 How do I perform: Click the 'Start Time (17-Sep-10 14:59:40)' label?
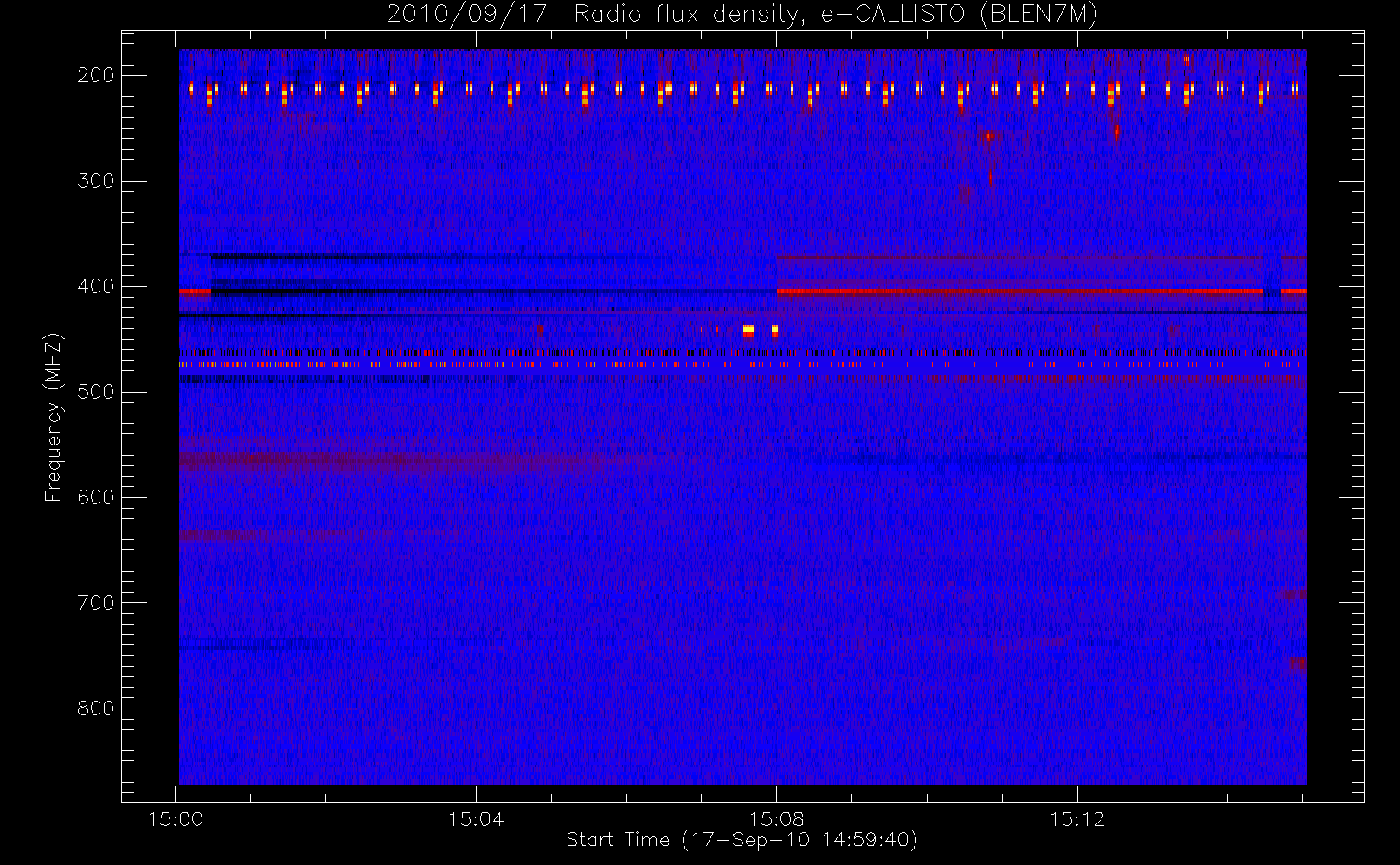[742, 840]
